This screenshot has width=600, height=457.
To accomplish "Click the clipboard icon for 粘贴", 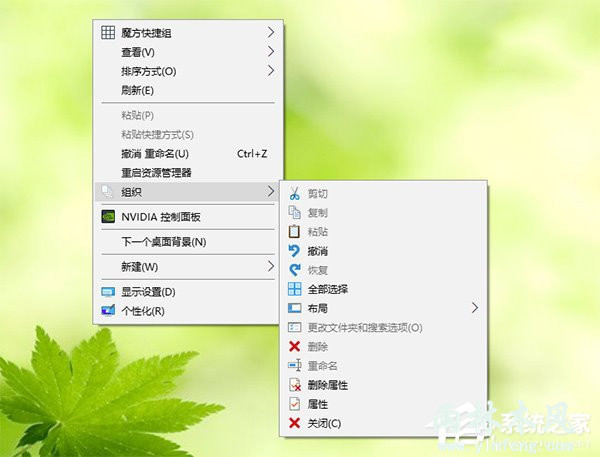I will [x=294, y=231].
